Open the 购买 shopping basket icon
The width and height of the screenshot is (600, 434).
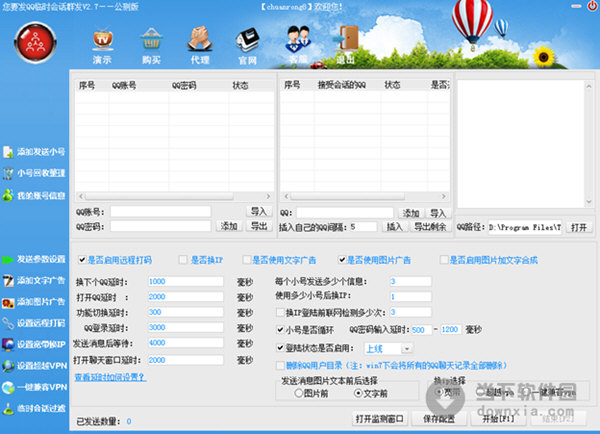click(151, 46)
